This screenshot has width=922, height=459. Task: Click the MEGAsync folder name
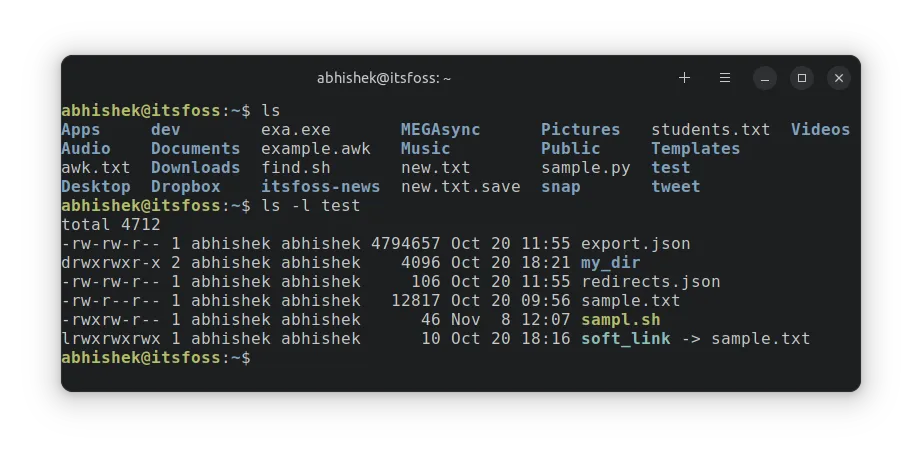440,130
